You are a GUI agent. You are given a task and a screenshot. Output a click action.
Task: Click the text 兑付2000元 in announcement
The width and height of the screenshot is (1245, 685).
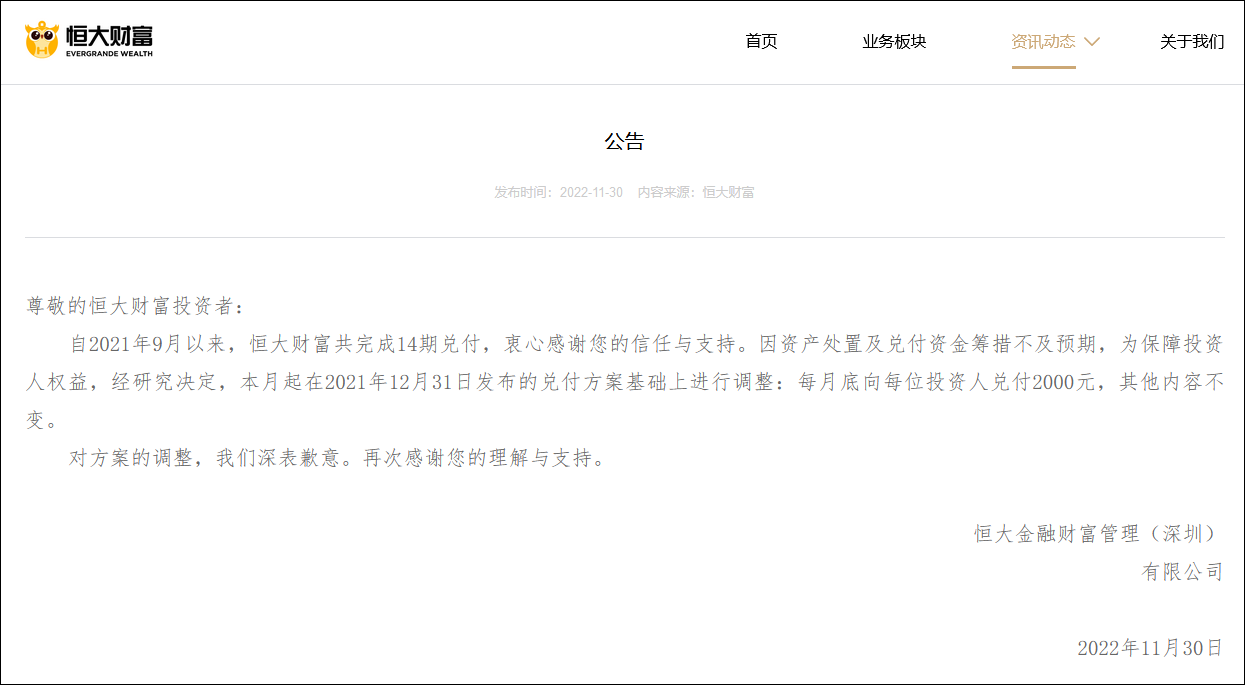(x=1060, y=380)
